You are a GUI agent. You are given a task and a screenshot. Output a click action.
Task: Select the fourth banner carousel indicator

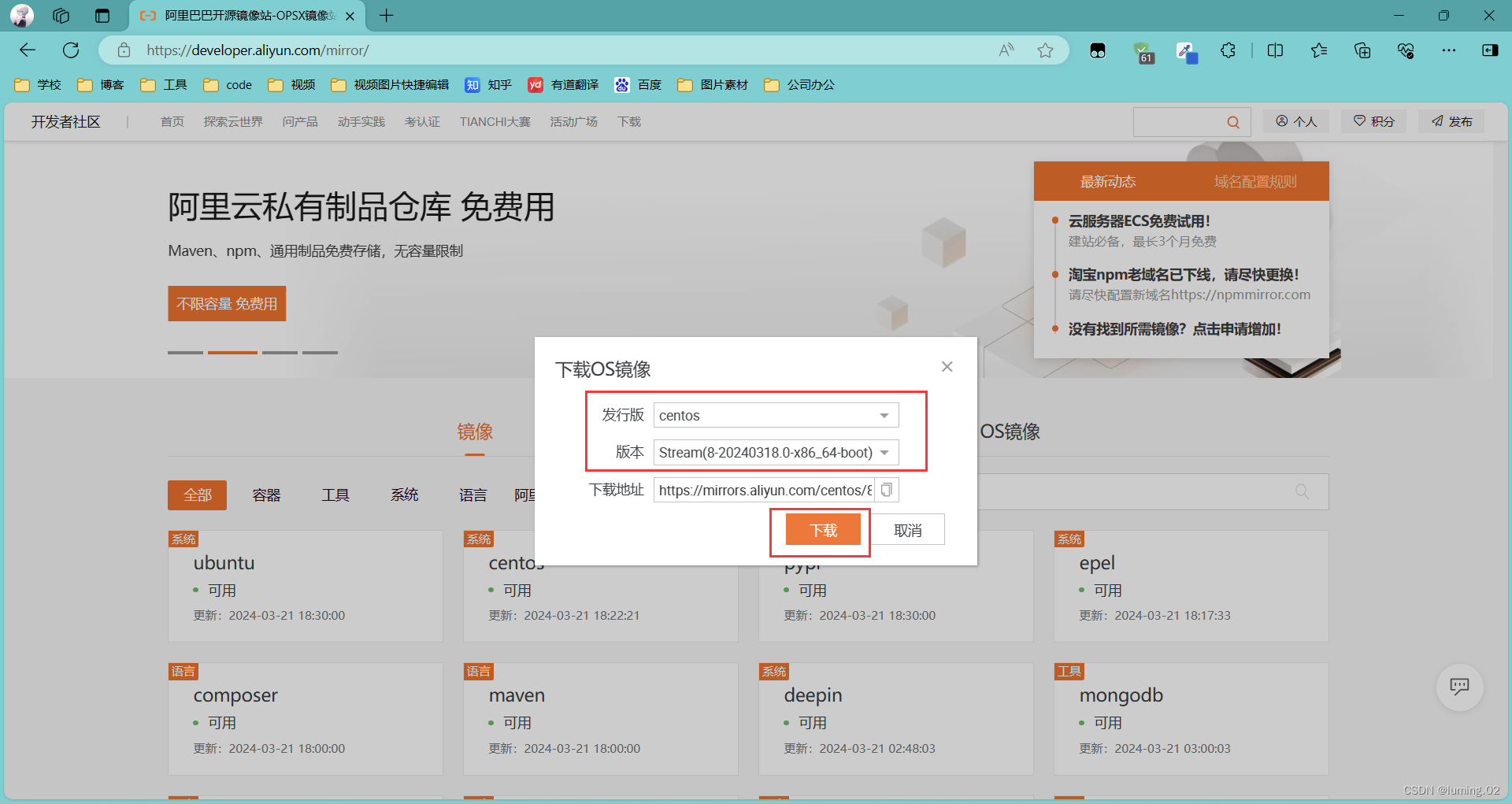coord(320,352)
